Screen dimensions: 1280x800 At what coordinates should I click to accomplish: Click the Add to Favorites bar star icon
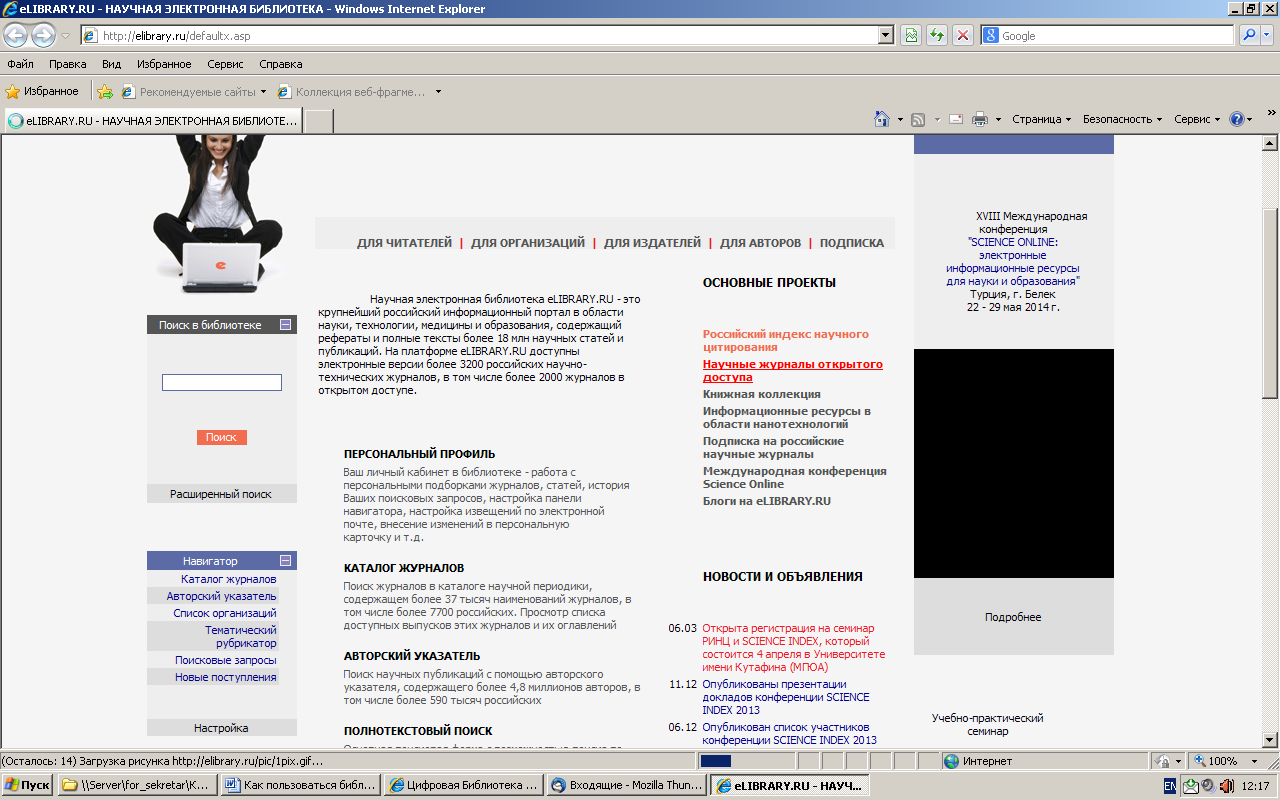click(105, 91)
